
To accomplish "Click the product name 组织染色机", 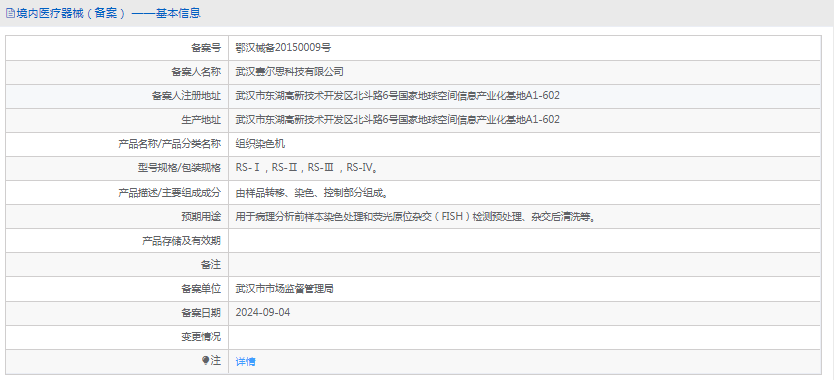I will 261,144.
